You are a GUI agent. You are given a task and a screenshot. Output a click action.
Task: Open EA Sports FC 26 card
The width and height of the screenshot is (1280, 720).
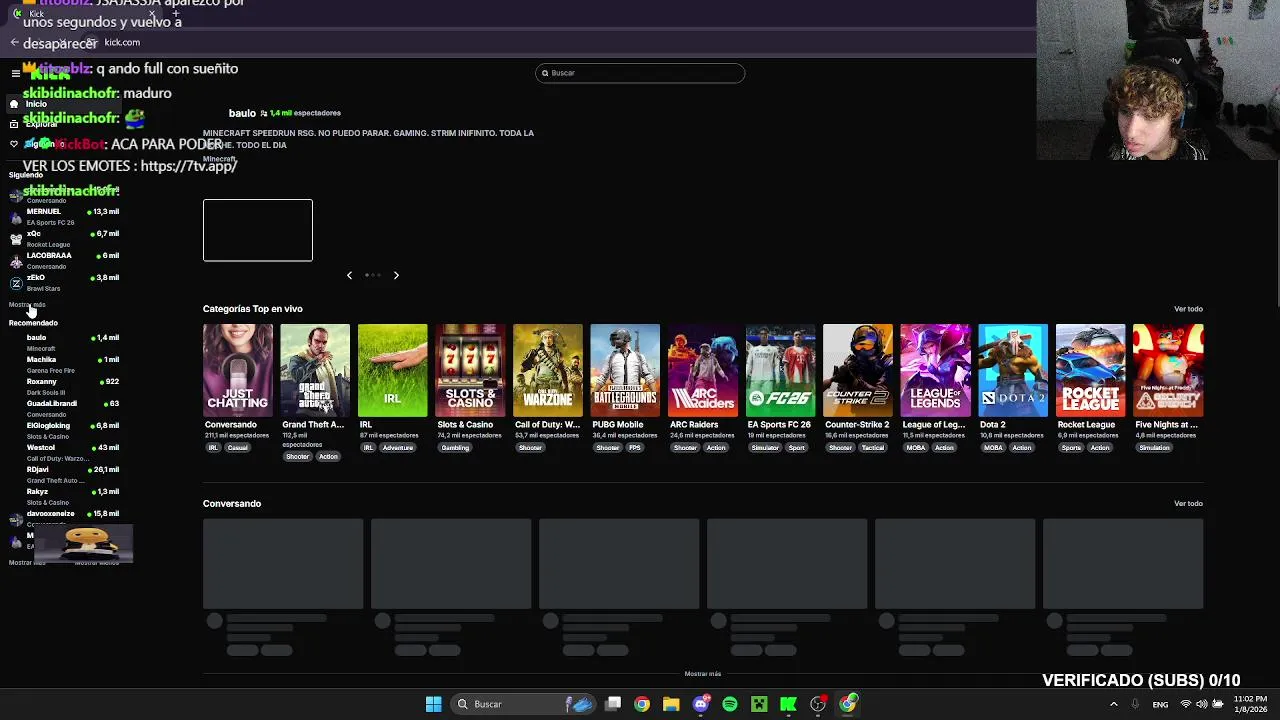(x=780, y=370)
